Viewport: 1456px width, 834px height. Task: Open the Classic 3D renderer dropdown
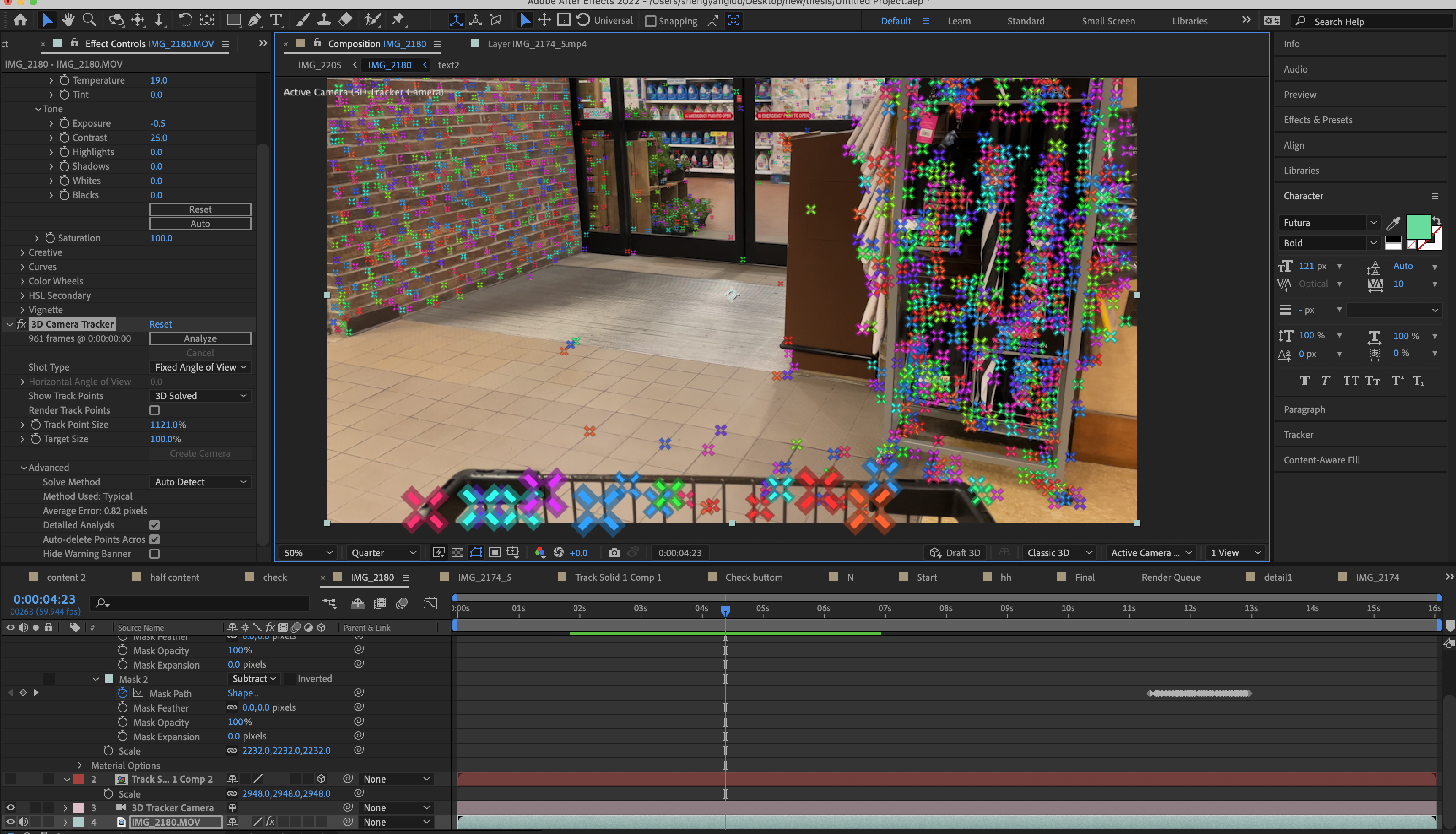(x=1059, y=553)
